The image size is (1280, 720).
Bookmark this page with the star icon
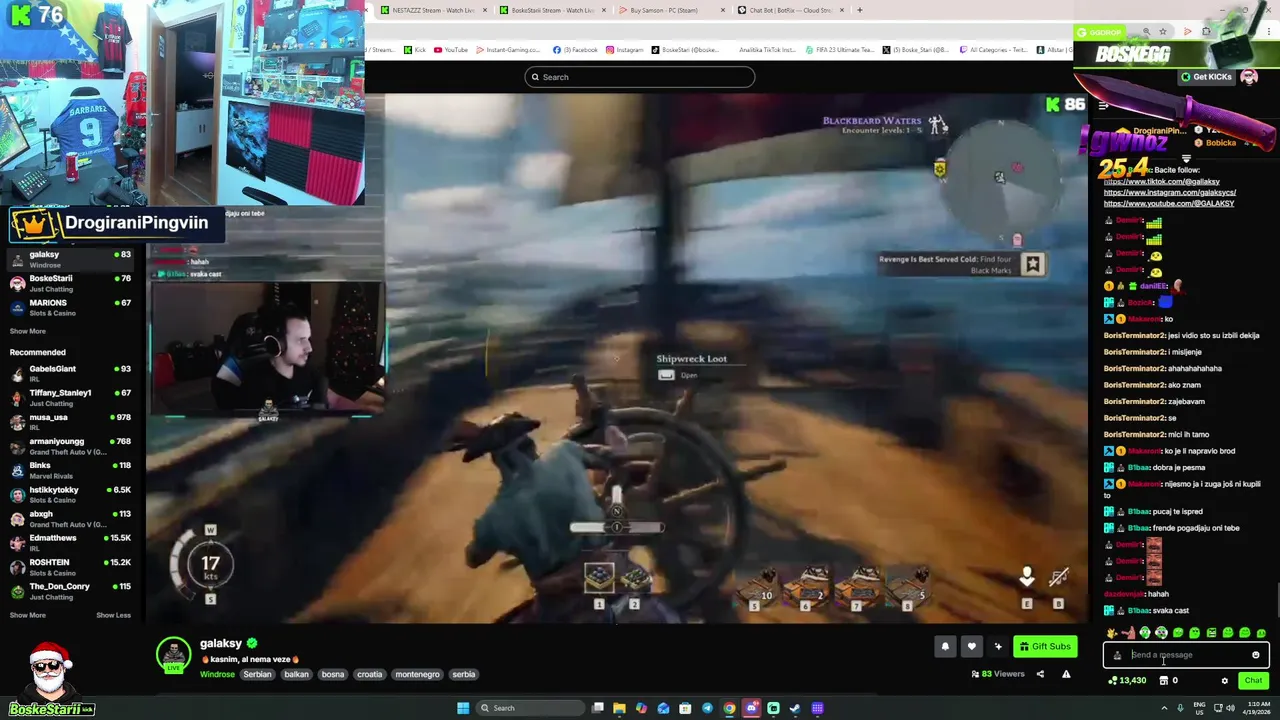[1165, 32]
